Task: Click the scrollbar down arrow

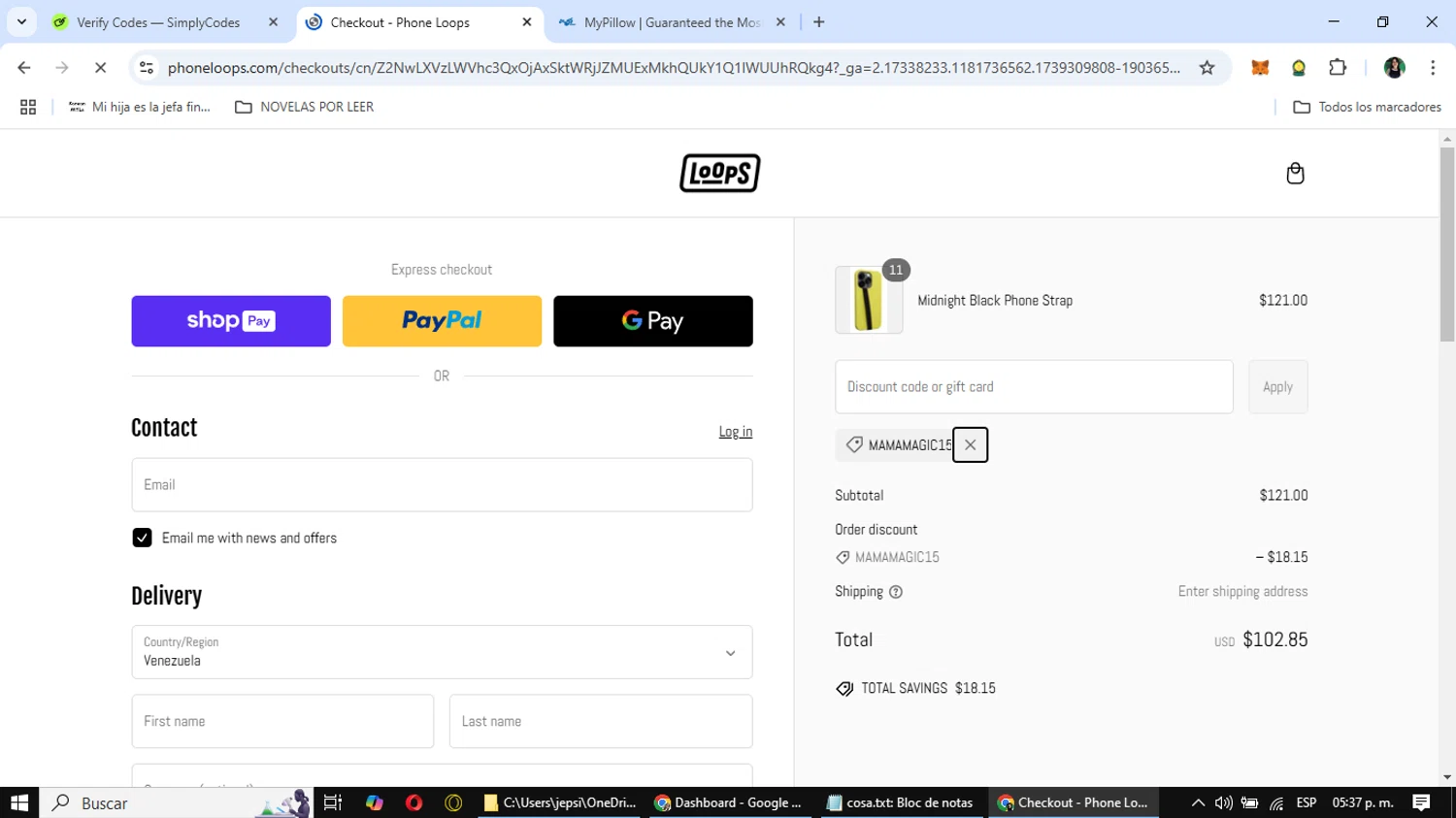Action: click(x=1447, y=777)
